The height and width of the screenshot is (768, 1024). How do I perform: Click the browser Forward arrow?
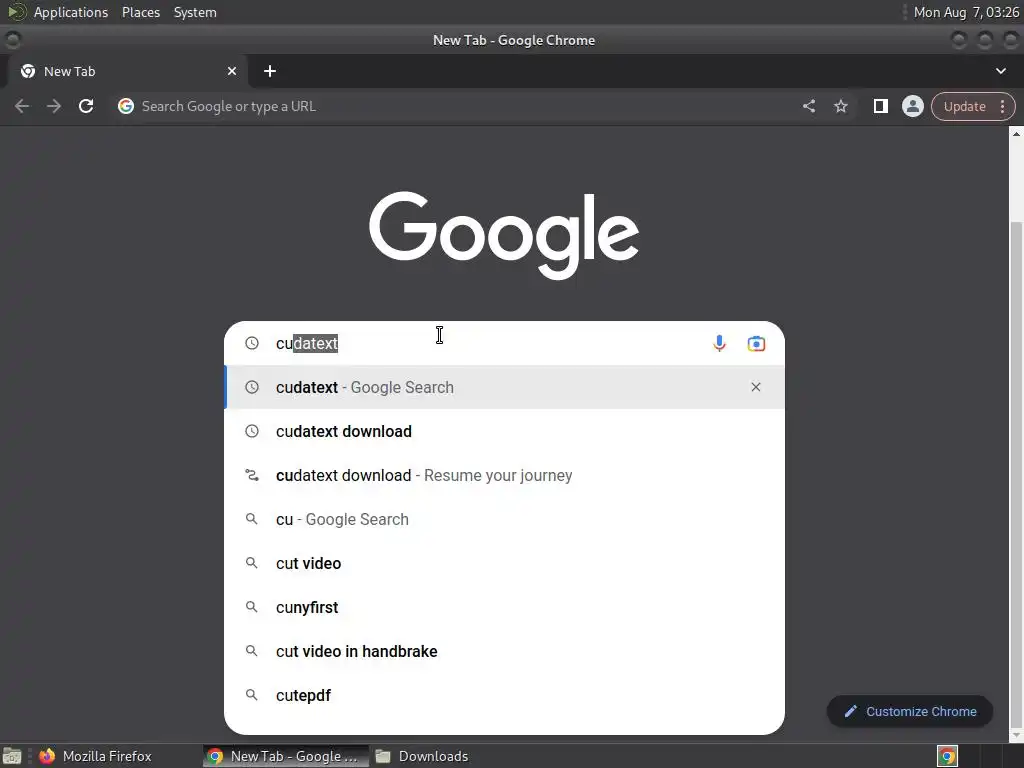coord(54,106)
